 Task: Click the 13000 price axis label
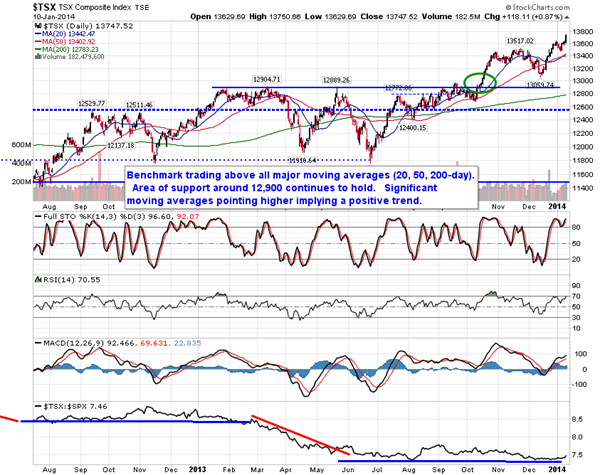pos(581,81)
